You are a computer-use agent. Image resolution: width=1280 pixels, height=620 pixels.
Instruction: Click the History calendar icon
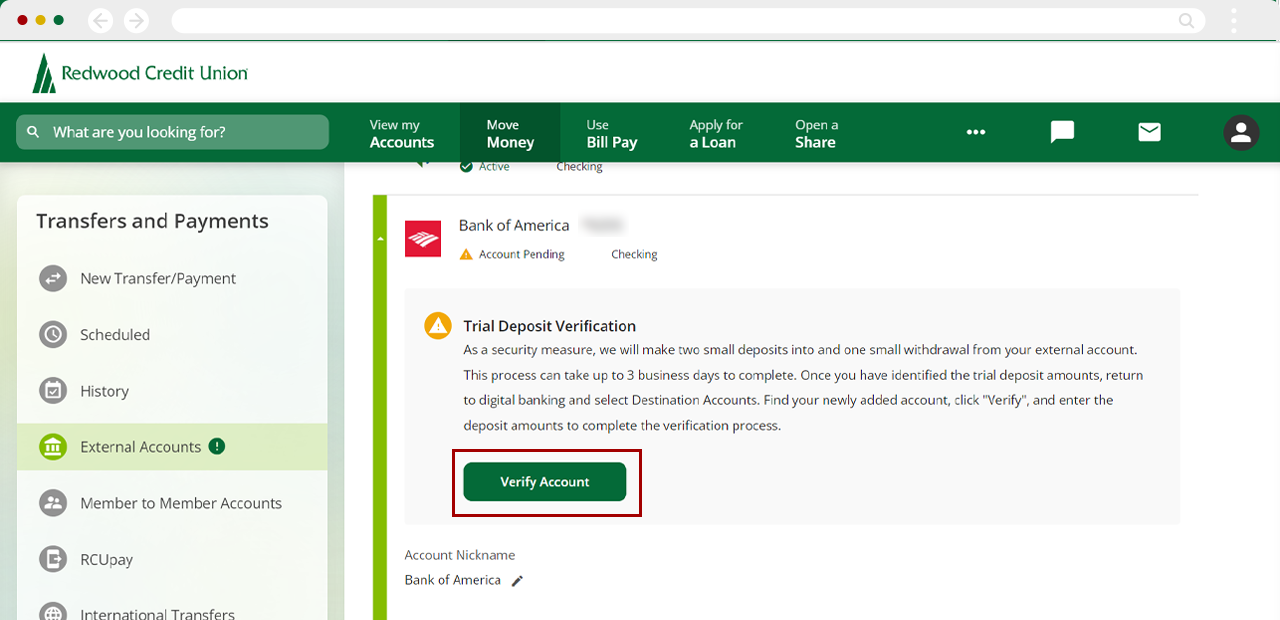point(53,391)
